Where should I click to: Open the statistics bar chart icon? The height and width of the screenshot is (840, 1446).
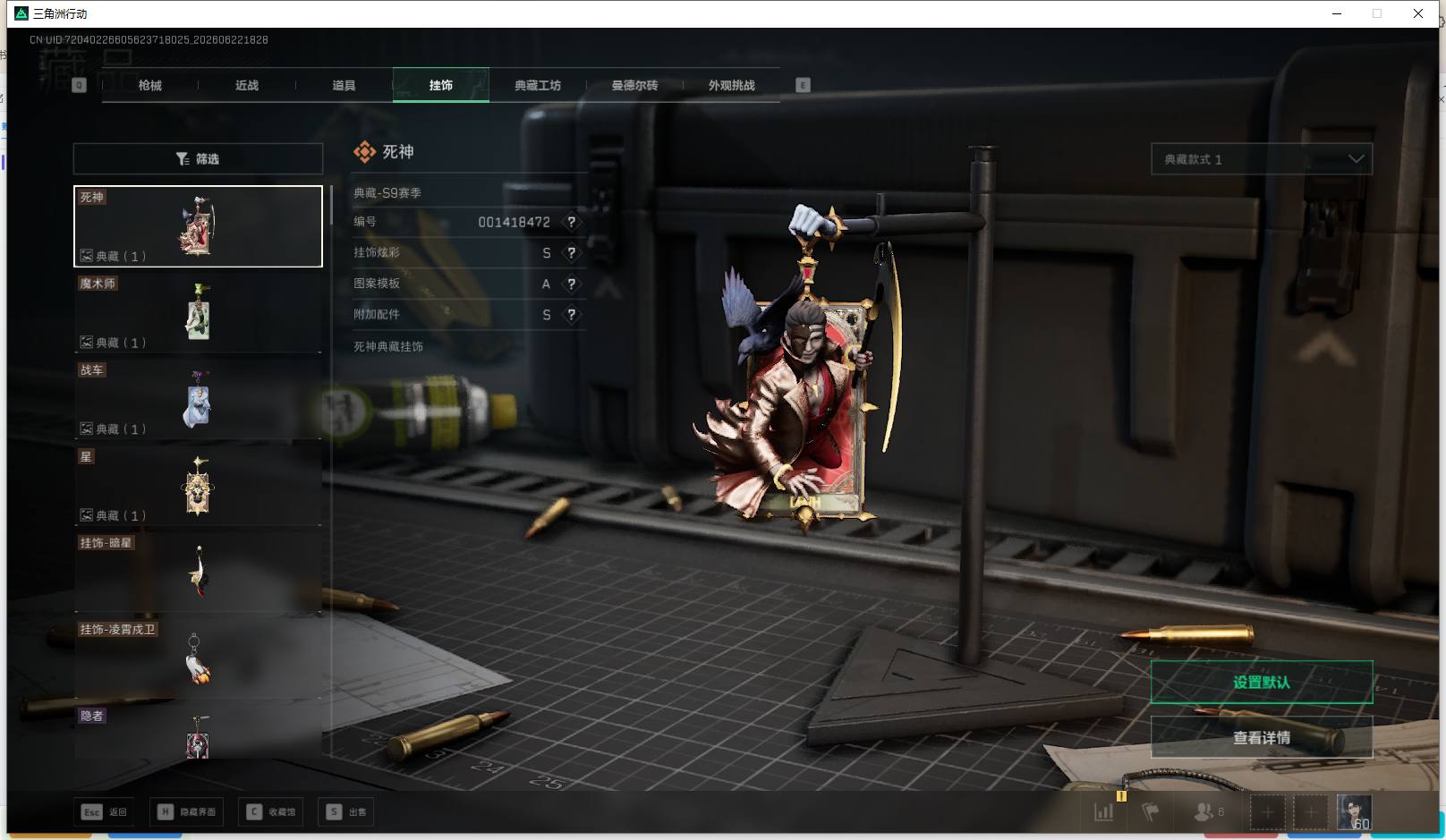click(1104, 812)
